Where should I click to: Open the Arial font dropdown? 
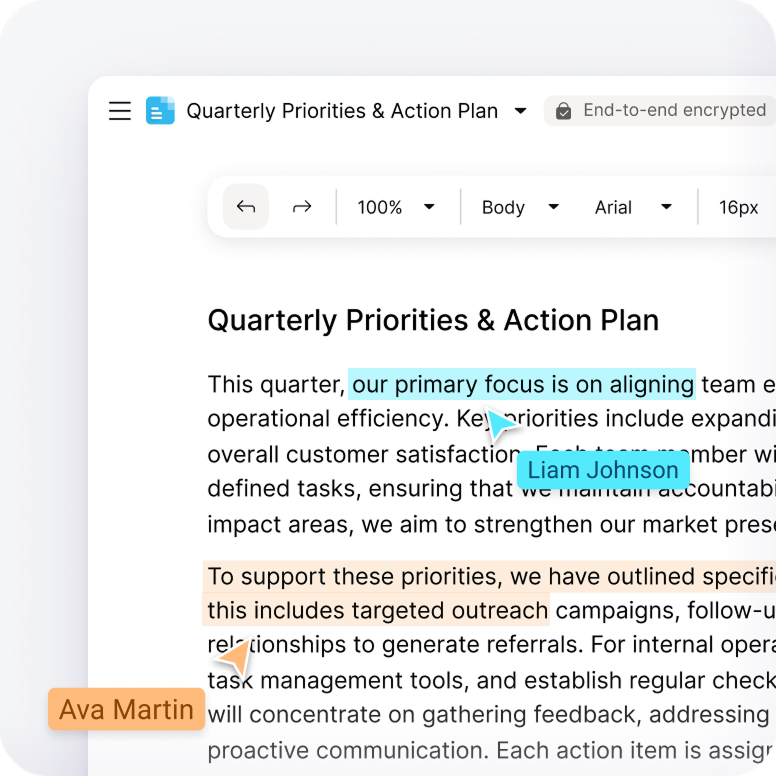(633, 207)
